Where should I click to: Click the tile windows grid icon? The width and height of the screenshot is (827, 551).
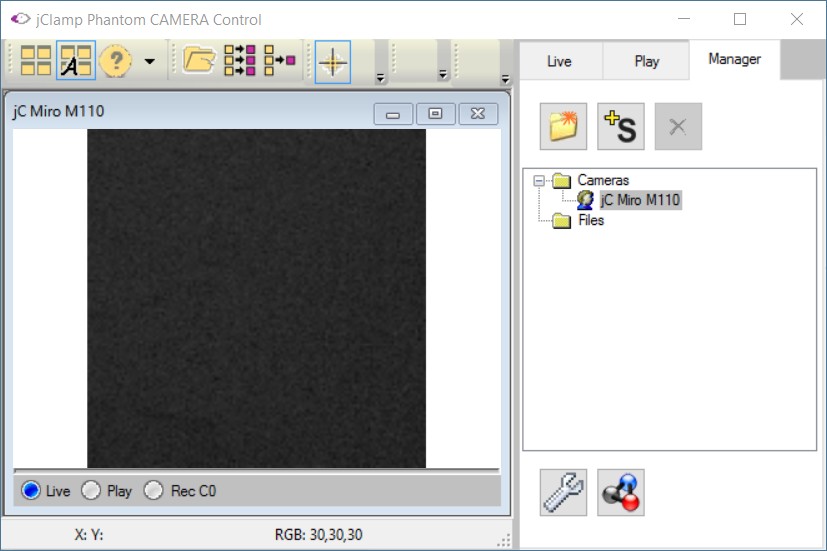click(36, 61)
